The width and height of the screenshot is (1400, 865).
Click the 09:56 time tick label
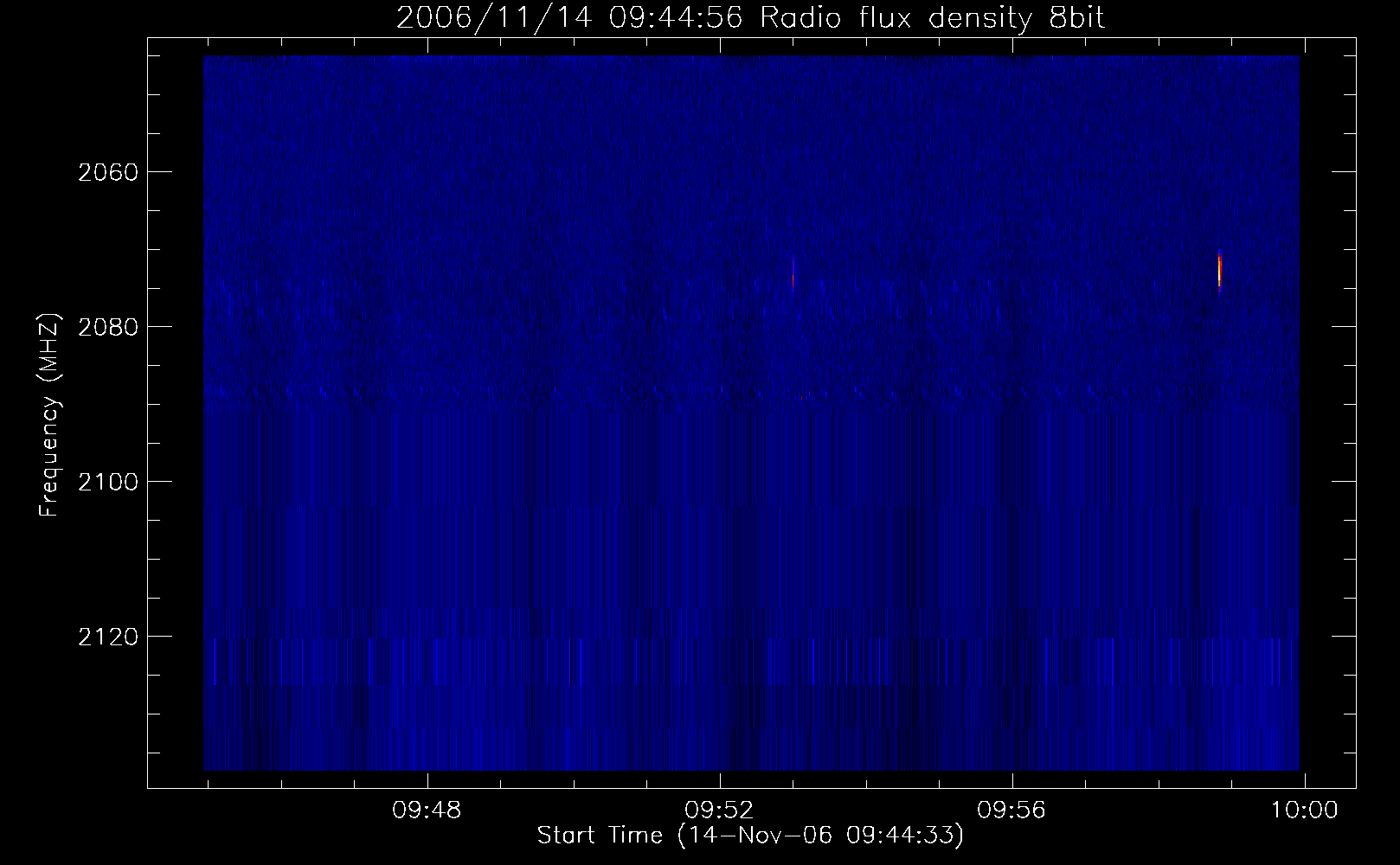[x=1012, y=811]
